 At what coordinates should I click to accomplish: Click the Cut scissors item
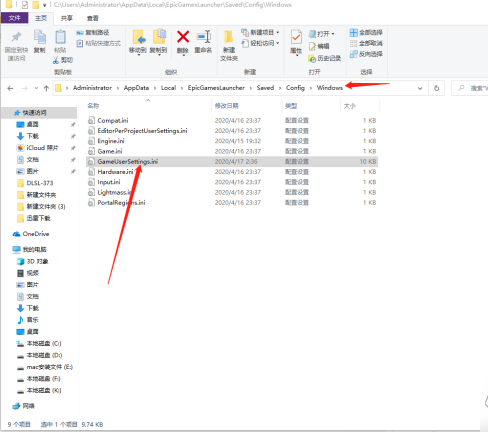tap(63, 60)
